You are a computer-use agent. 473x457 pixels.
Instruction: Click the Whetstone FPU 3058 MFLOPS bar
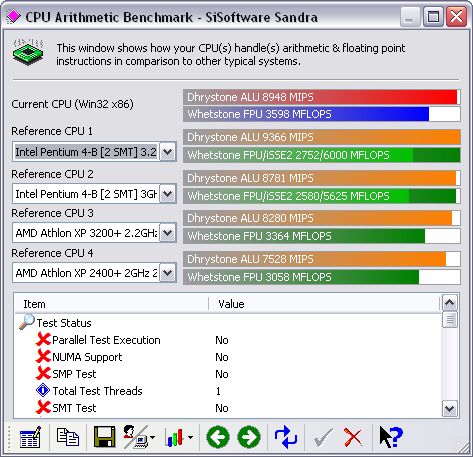(x=322, y=277)
